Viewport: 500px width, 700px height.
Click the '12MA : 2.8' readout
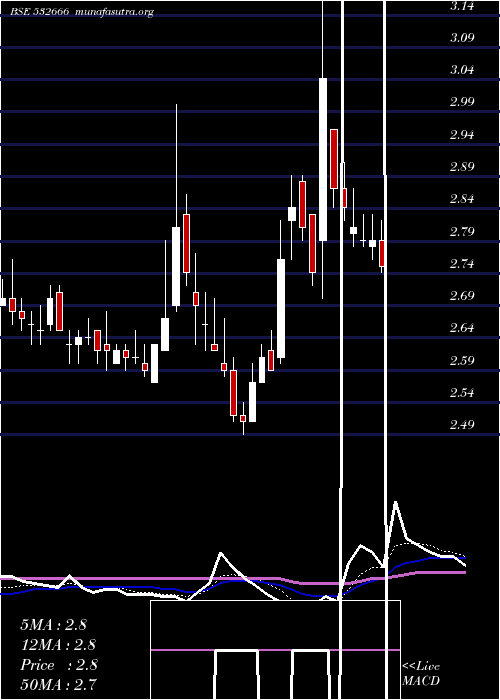[x=58, y=645]
